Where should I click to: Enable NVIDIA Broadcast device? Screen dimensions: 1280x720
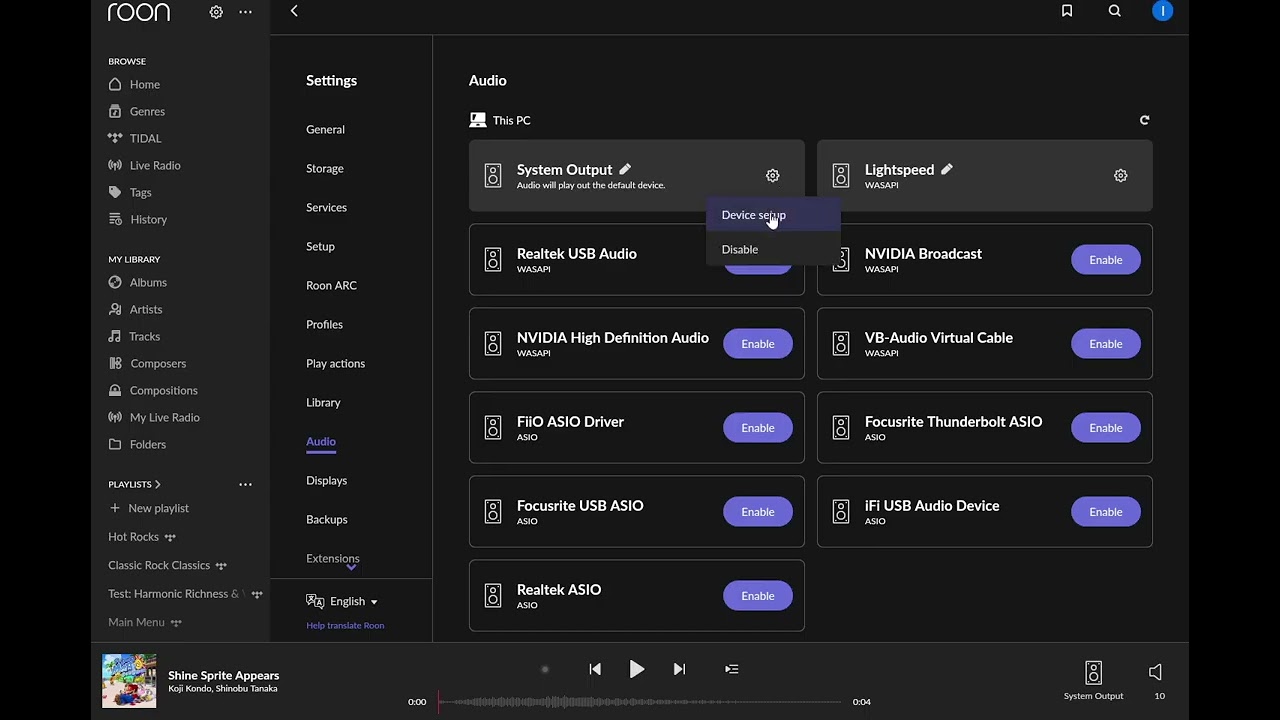[1106, 260]
